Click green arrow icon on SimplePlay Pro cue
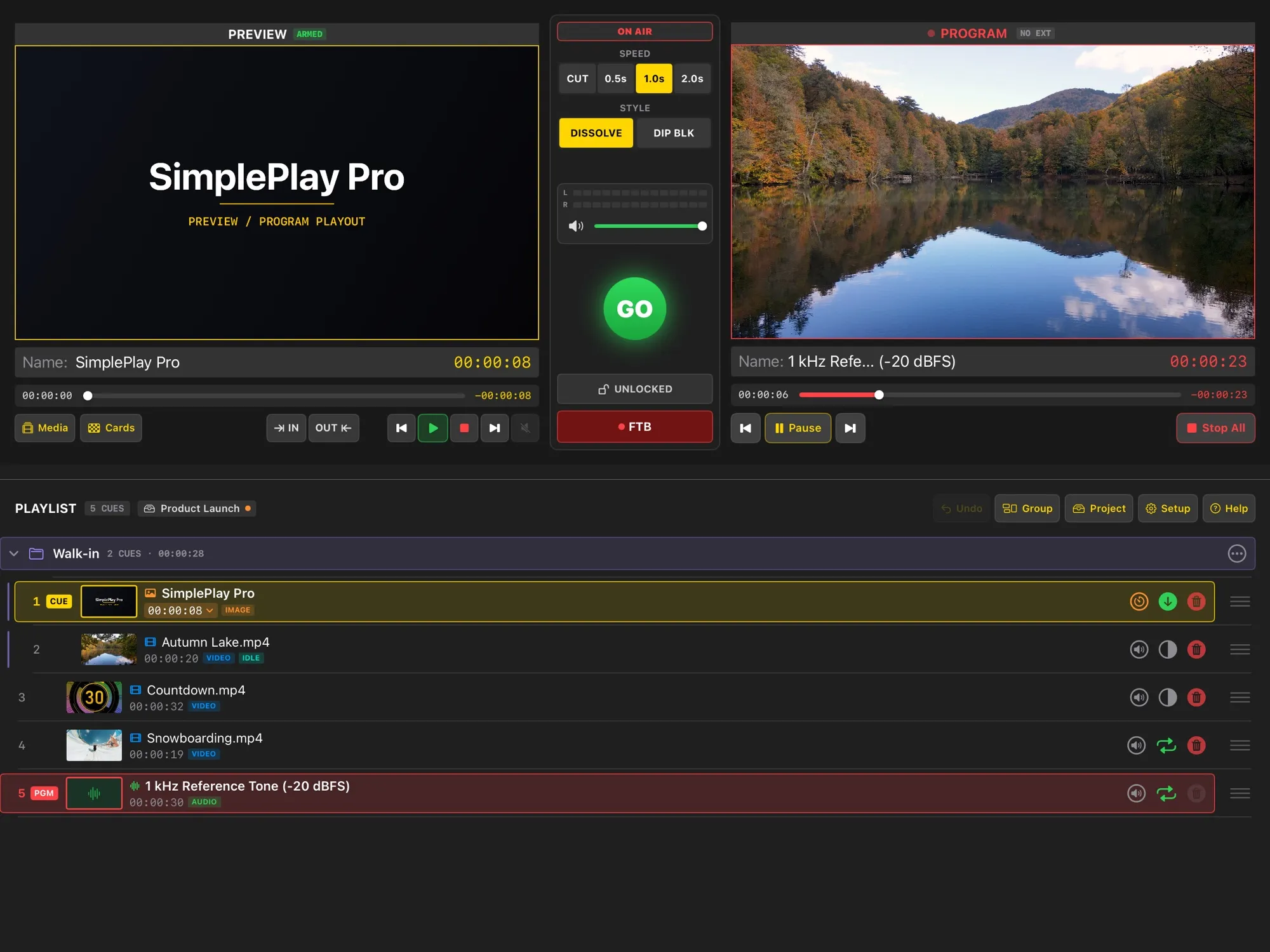 coord(1168,601)
